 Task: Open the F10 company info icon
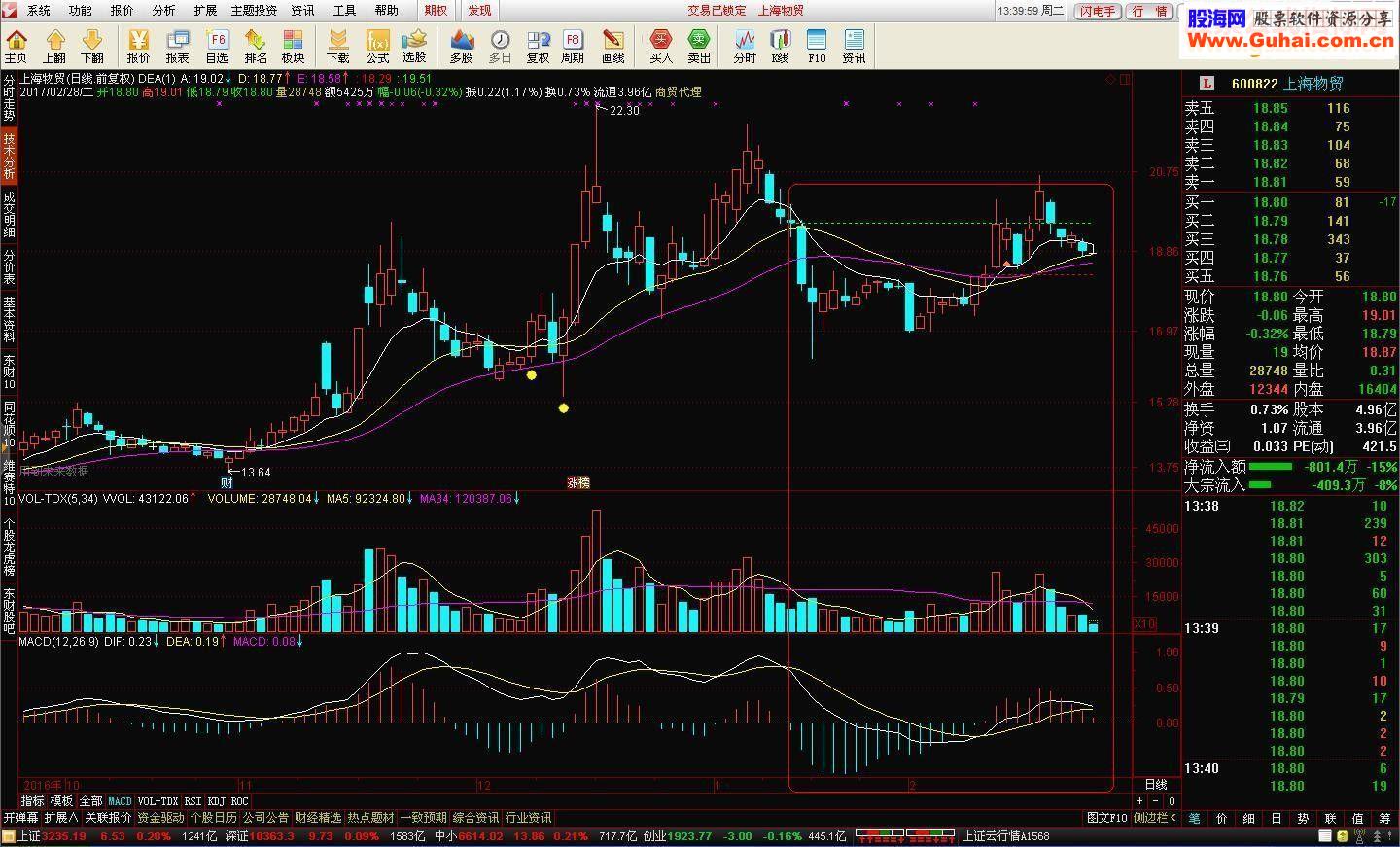click(x=817, y=46)
